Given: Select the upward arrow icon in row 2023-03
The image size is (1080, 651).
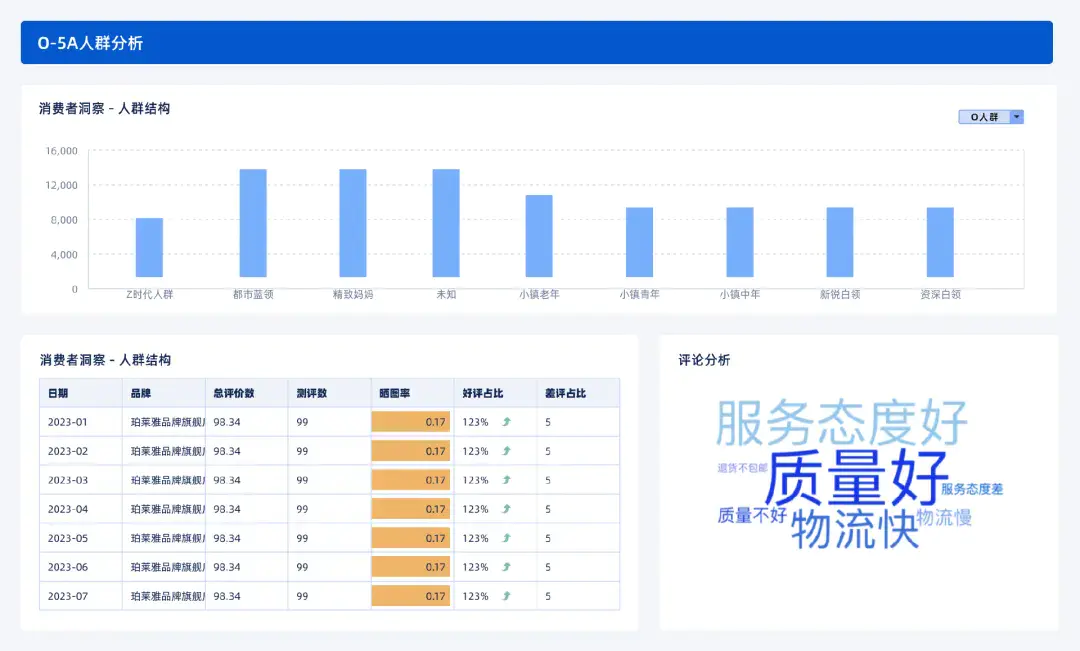Looking at the screenshot, I should click(x=506, y=480).
